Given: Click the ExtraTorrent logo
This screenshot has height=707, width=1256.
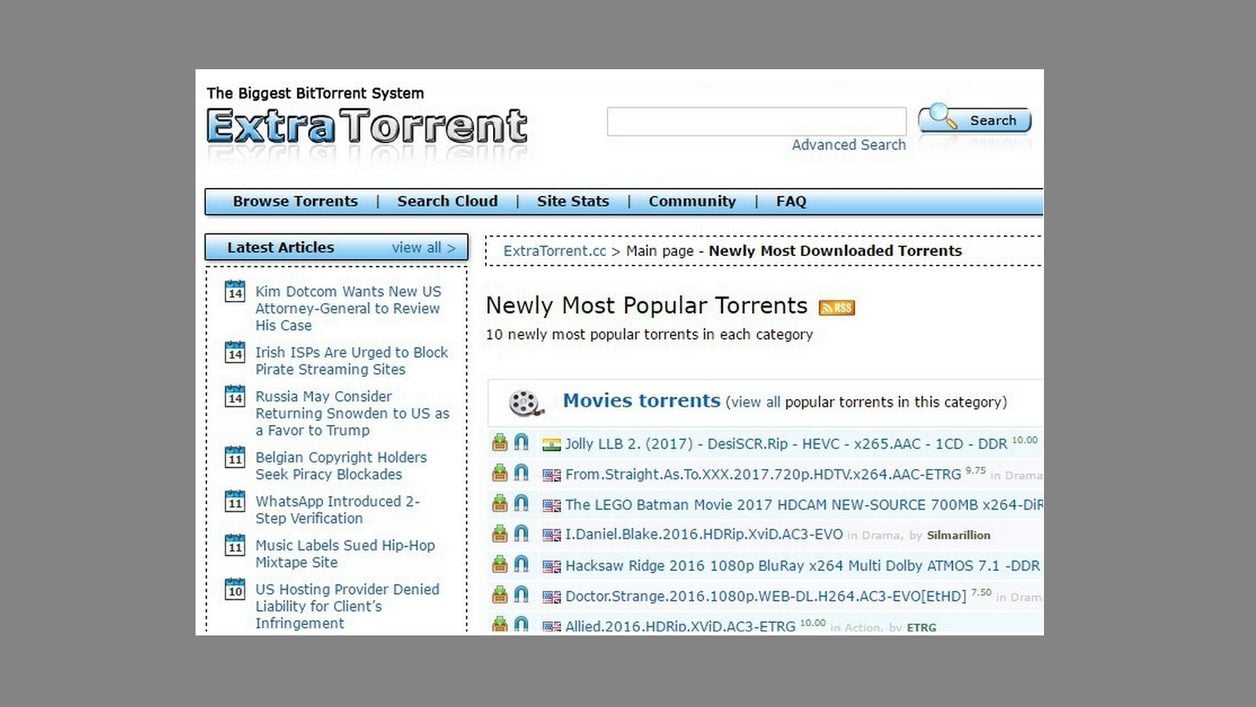Looking at the screenshot, I should 366,128.
